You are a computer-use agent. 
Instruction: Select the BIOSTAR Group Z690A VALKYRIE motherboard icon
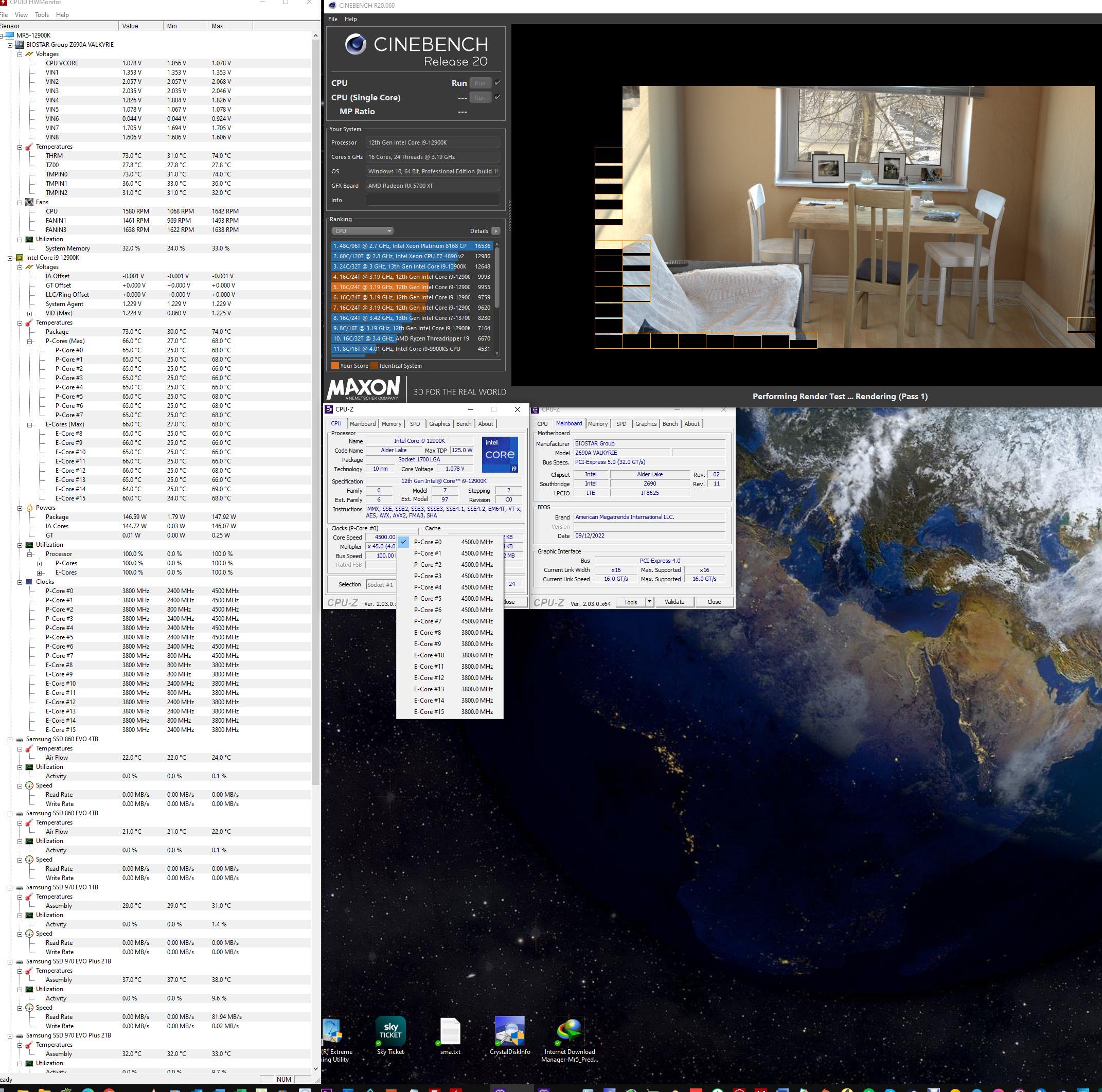tap(20, 44)
